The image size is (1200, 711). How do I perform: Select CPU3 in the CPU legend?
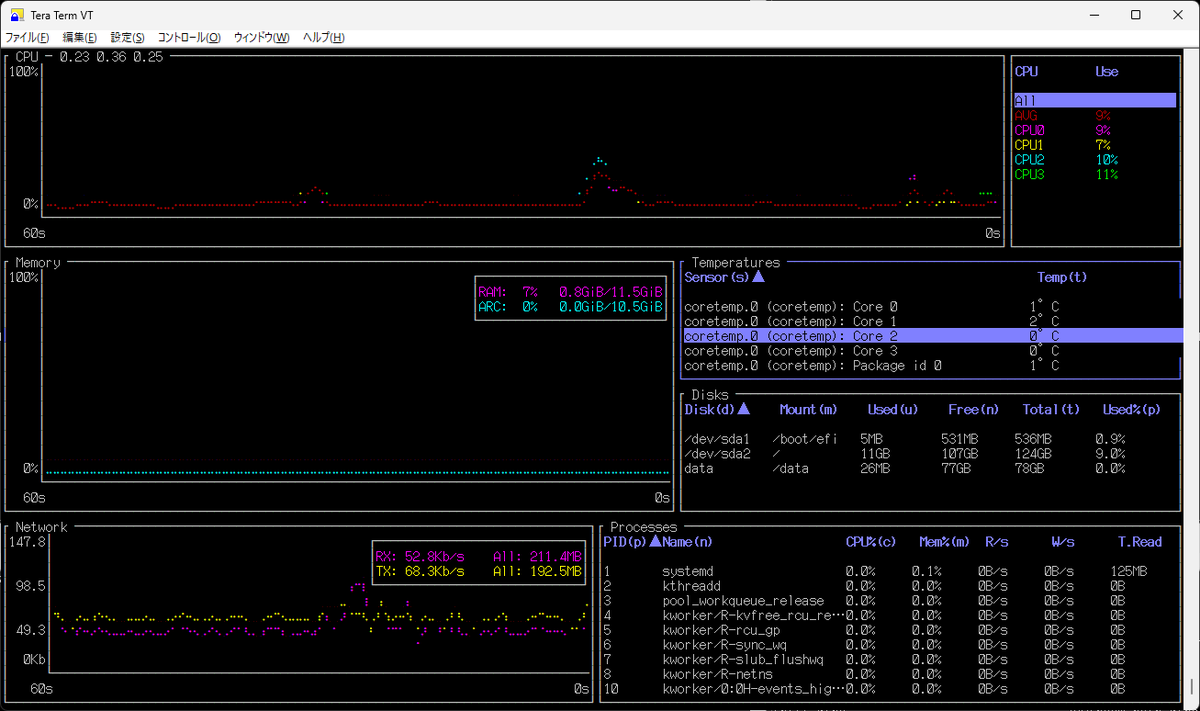(1095, 174)
